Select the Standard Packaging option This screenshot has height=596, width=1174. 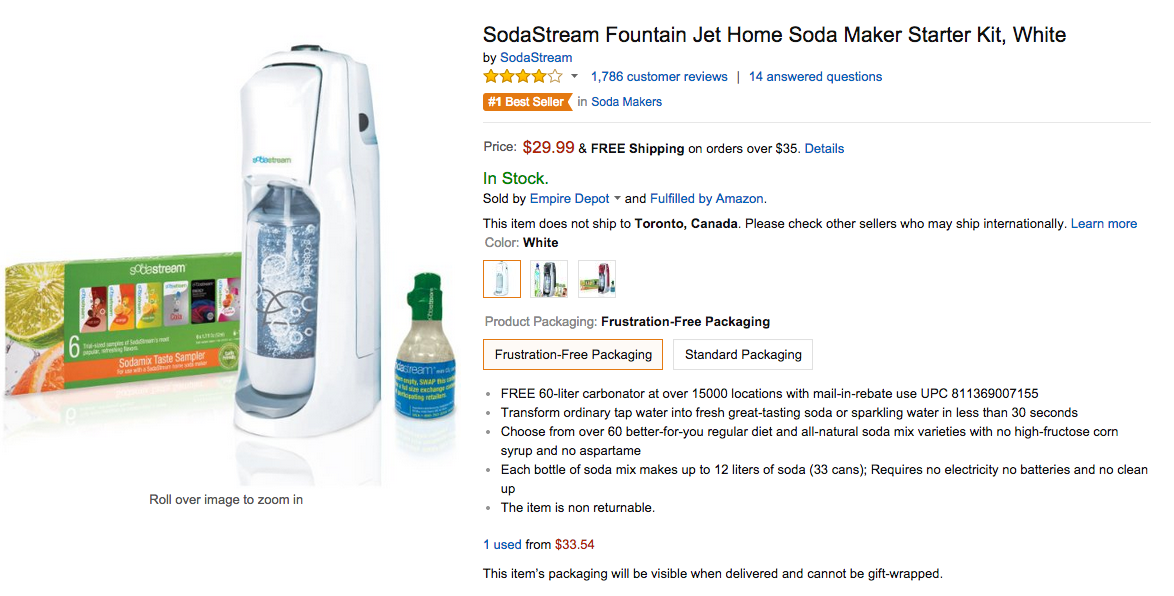(743, 354)
